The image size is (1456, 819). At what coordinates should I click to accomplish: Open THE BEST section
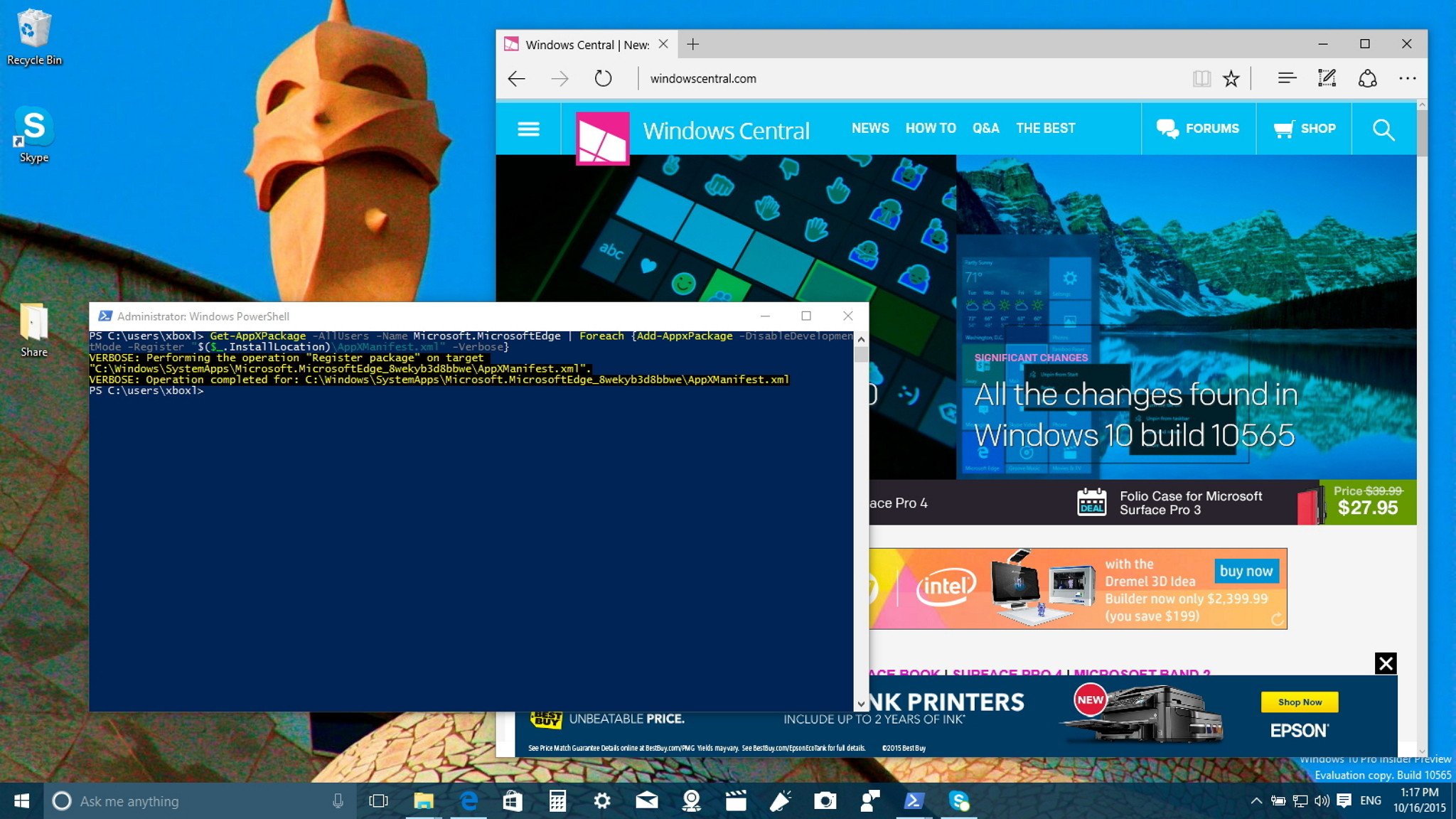1045,128
